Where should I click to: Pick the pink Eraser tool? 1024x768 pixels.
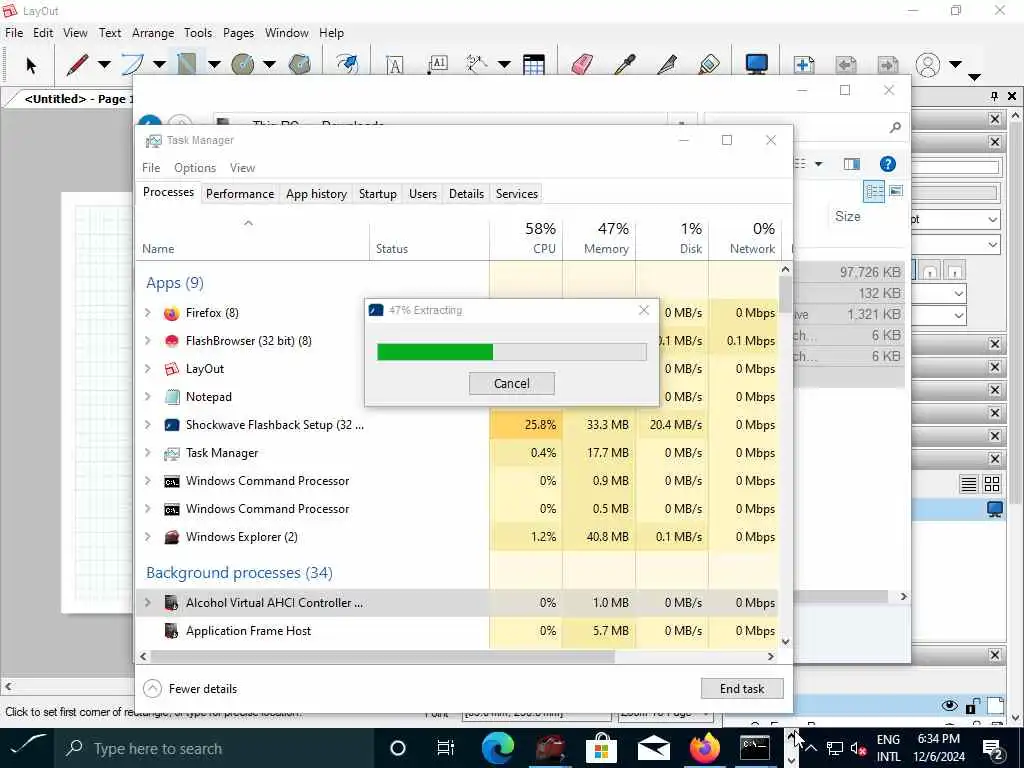[x=582, y=64]
